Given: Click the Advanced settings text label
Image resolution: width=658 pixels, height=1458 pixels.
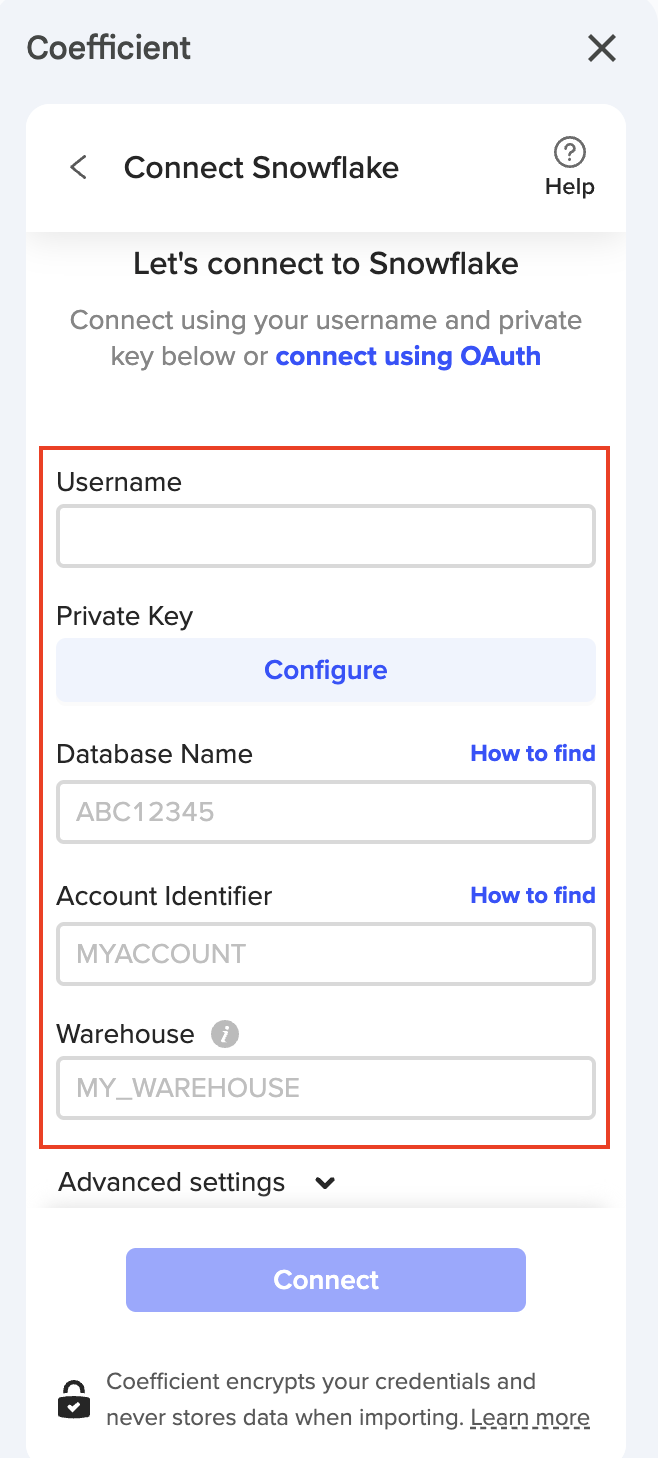Looking at the screenshot, I should (x=172, y=1182).
